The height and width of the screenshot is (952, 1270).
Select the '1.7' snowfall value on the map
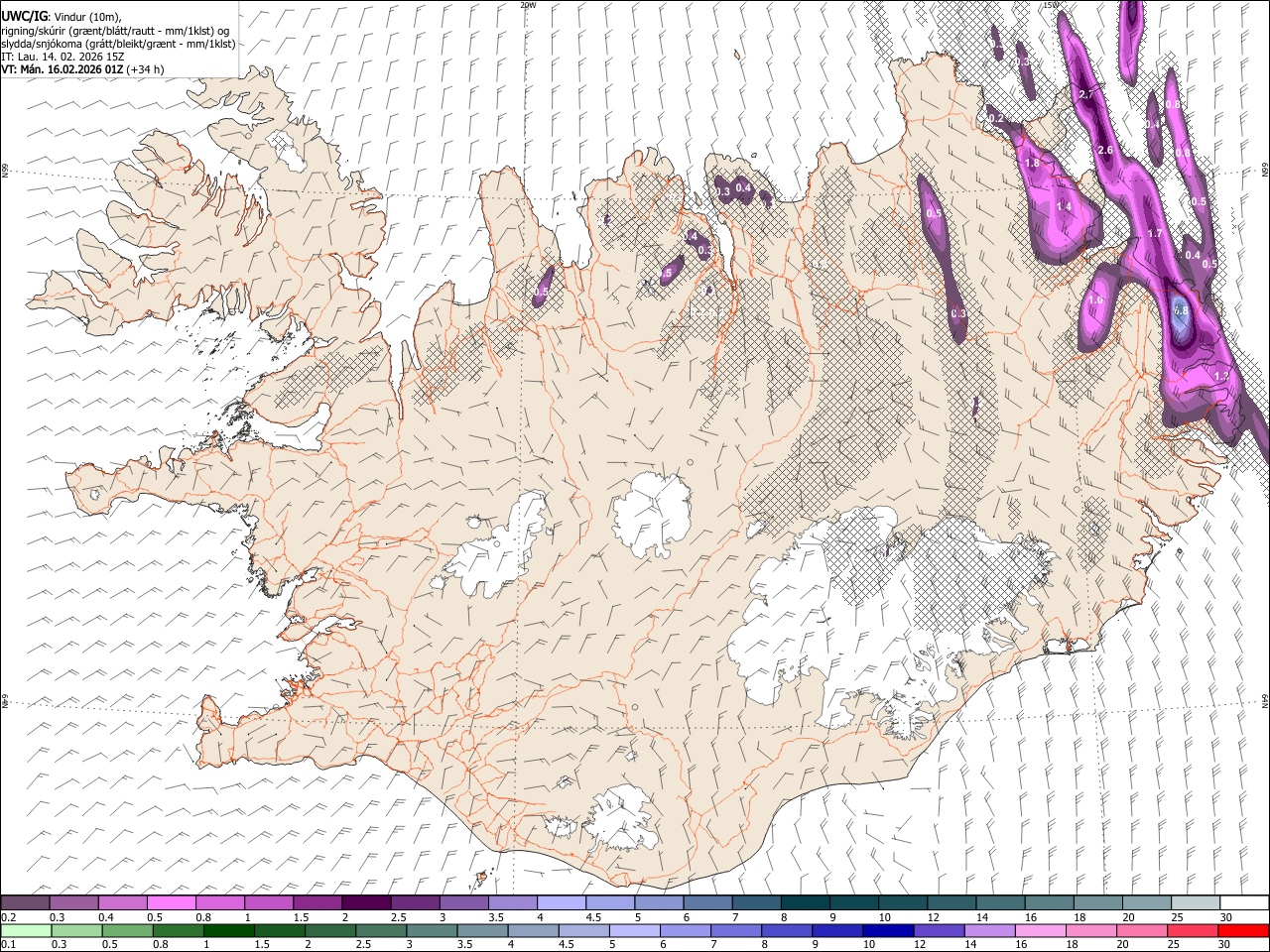pos(1155,234)
